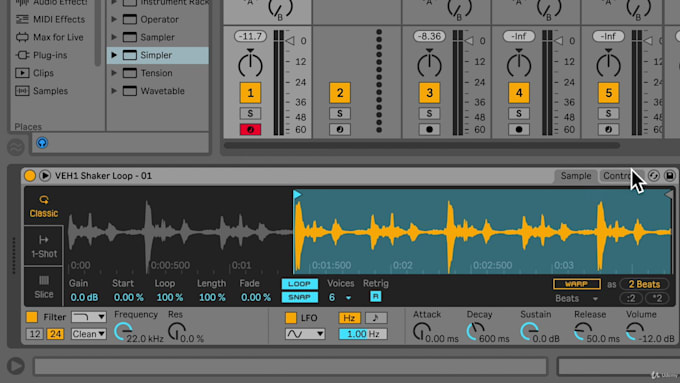Preview sample with Simpler play button
Viewport: 680px width, 383px height.
click(x=45, y=176)
